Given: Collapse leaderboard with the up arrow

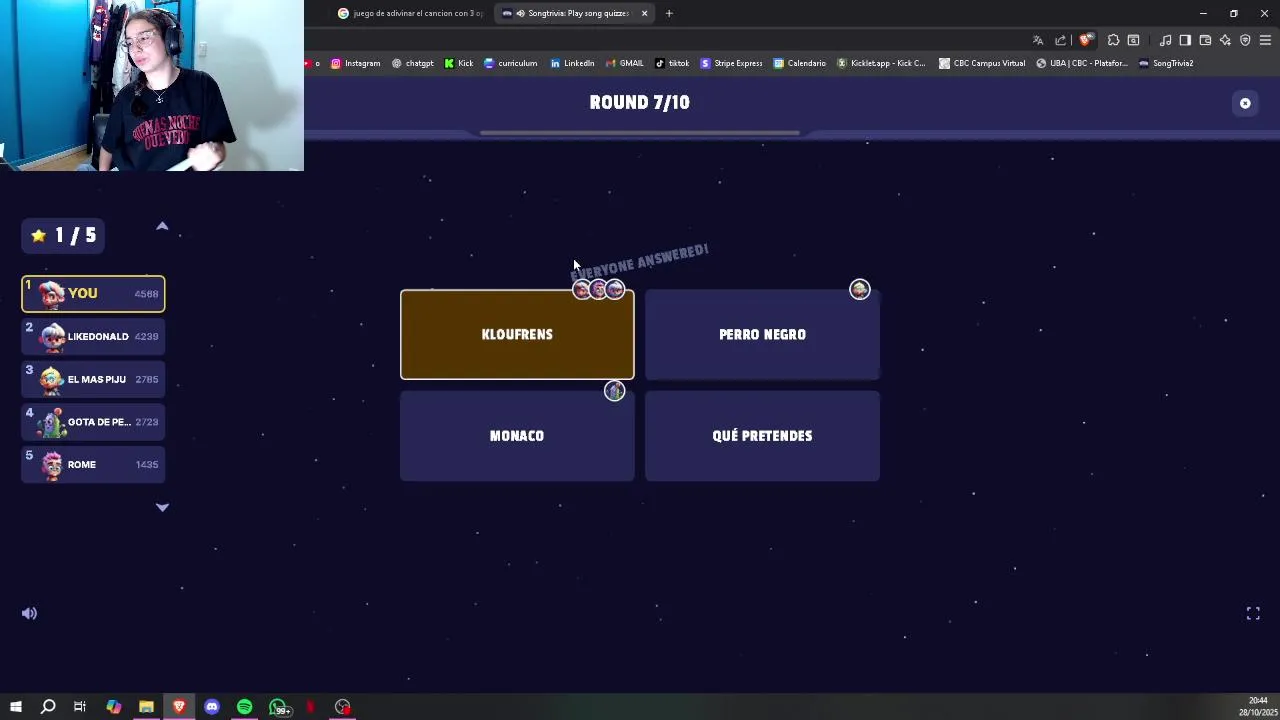Looking at the screenshot, I should (162, 227).
